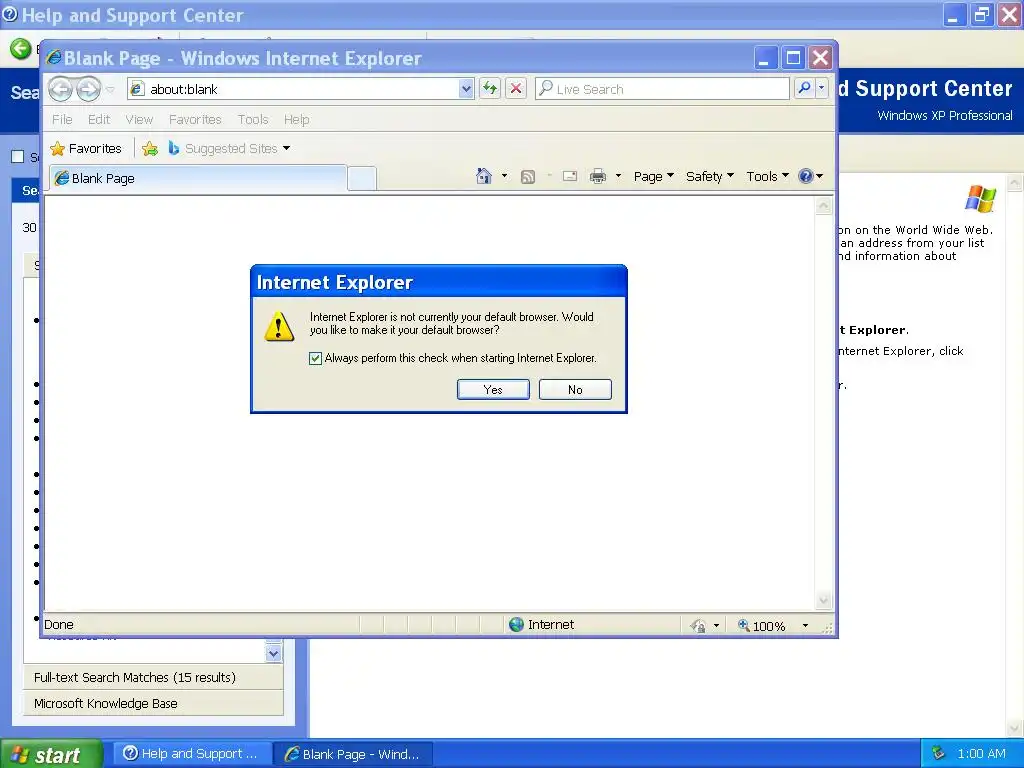
Task: Click the IE Forward arrow button
Action: [89, 89]
